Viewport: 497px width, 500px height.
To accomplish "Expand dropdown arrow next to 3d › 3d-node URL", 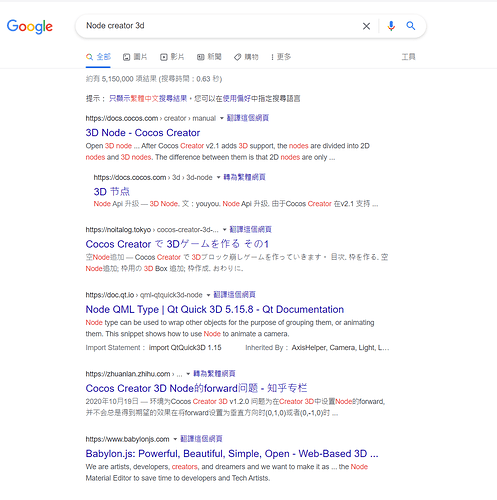I will tap(218, 177).
